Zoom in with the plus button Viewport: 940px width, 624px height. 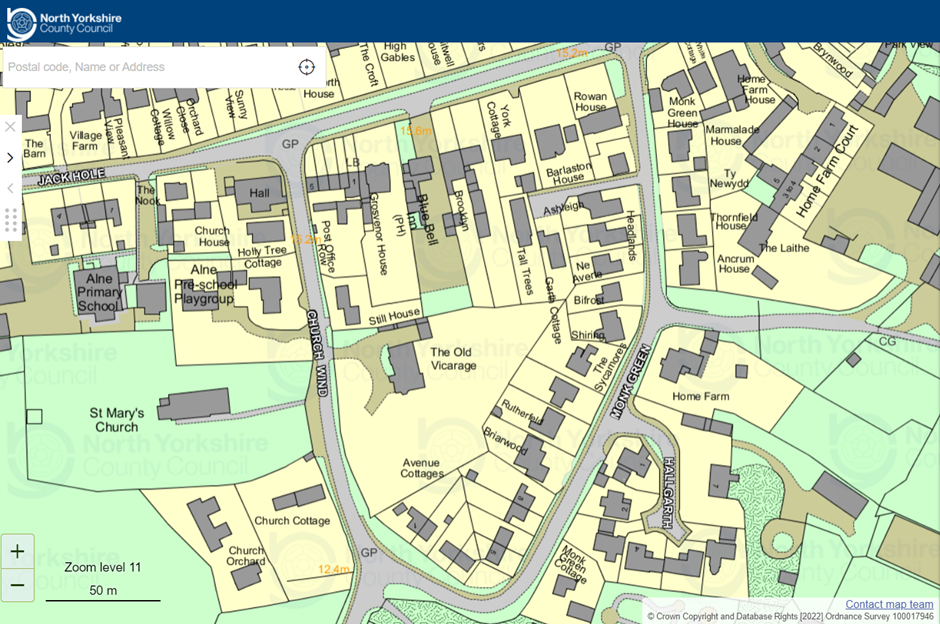click(17, 551)
